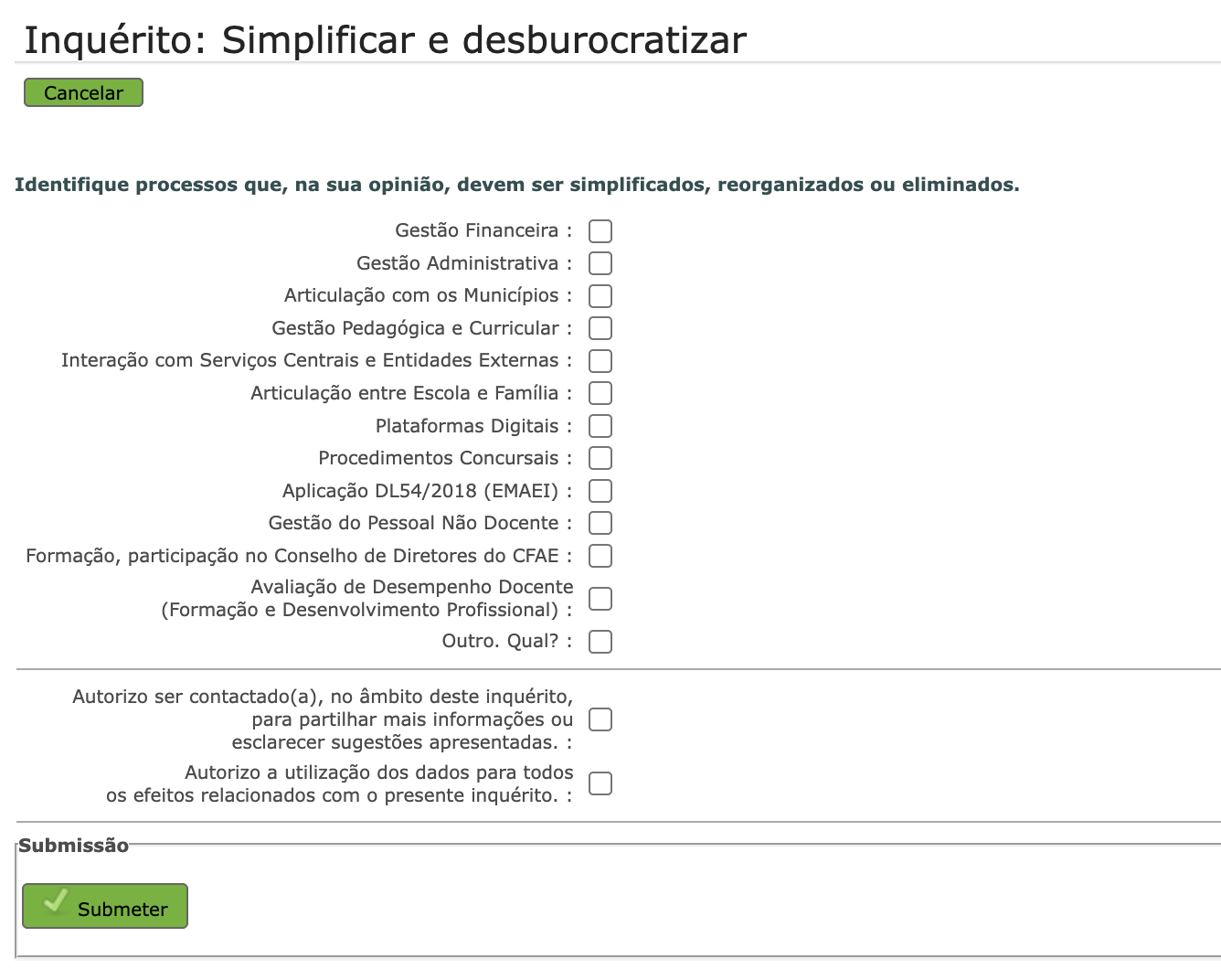Enable the Plataformas Digitais checkbox
Screen dimensions: 1221x980
(x=600, y=426)
